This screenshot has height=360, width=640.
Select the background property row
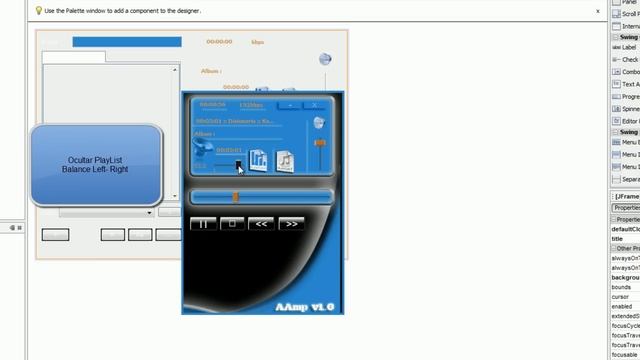(x=625, y=278)
